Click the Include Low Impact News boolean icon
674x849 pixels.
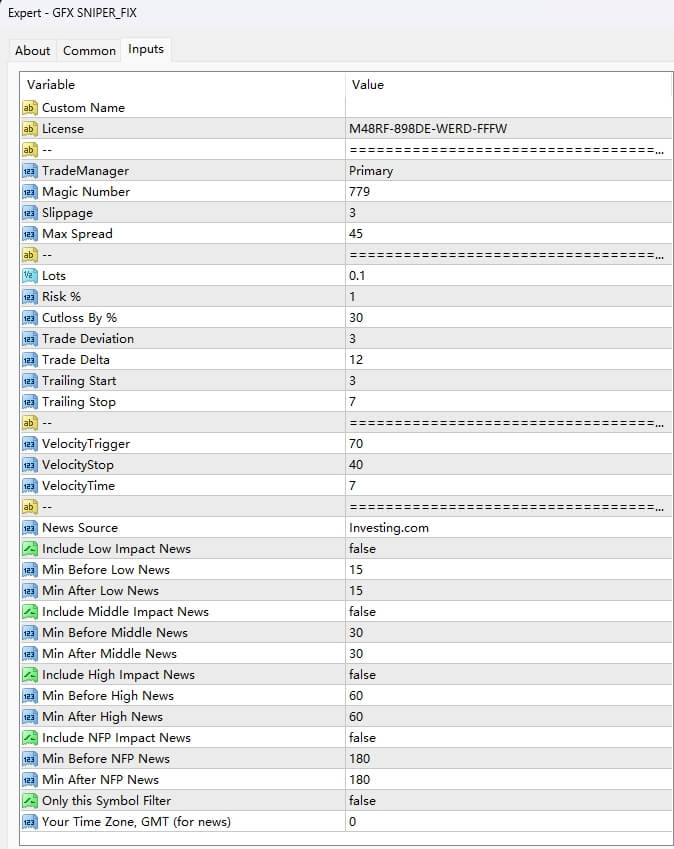click(29, 549)
